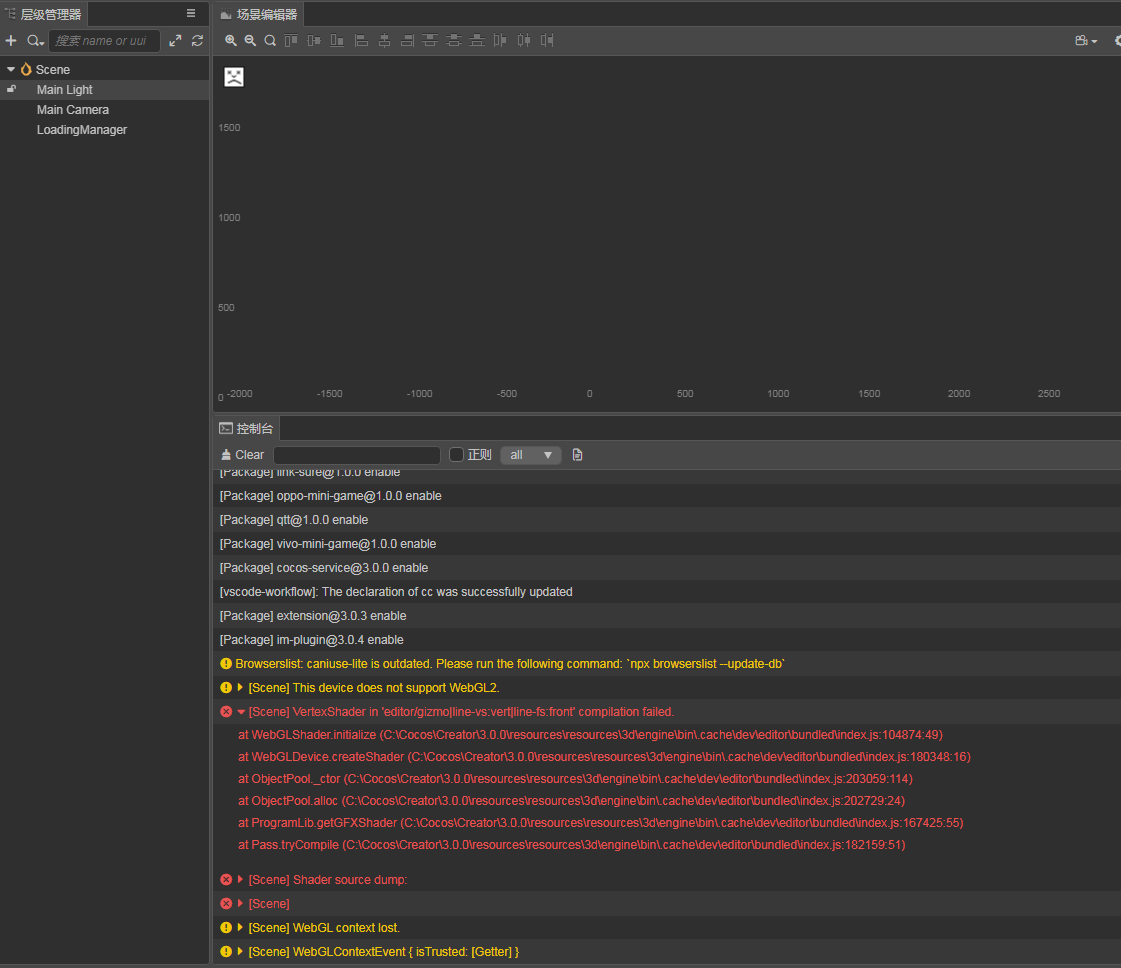The height and width of the screenshot is (968, 1121).
Task: Click the broken image icon in scene
Action: point(234,76)
